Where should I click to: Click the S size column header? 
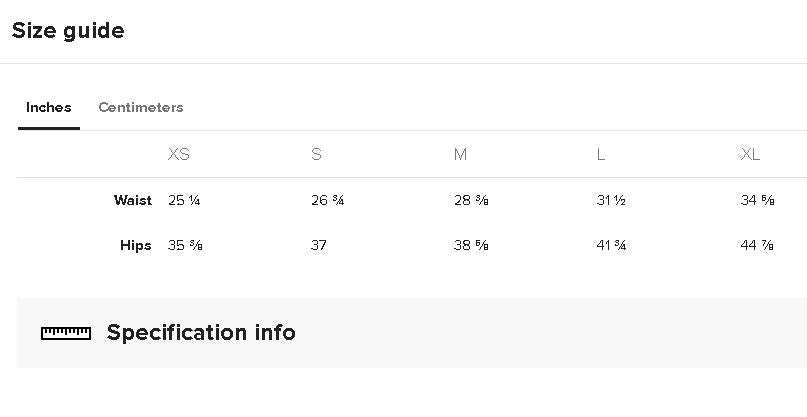click(x=316, y=154)
